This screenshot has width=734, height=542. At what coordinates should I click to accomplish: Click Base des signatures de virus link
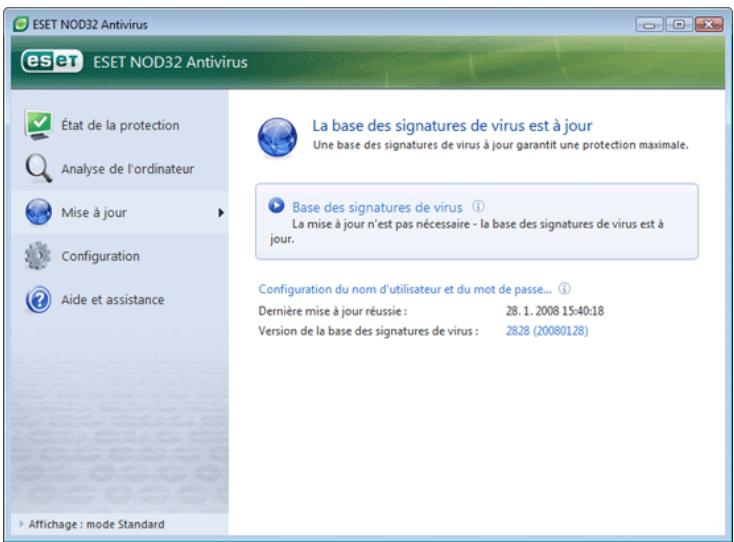377,207
